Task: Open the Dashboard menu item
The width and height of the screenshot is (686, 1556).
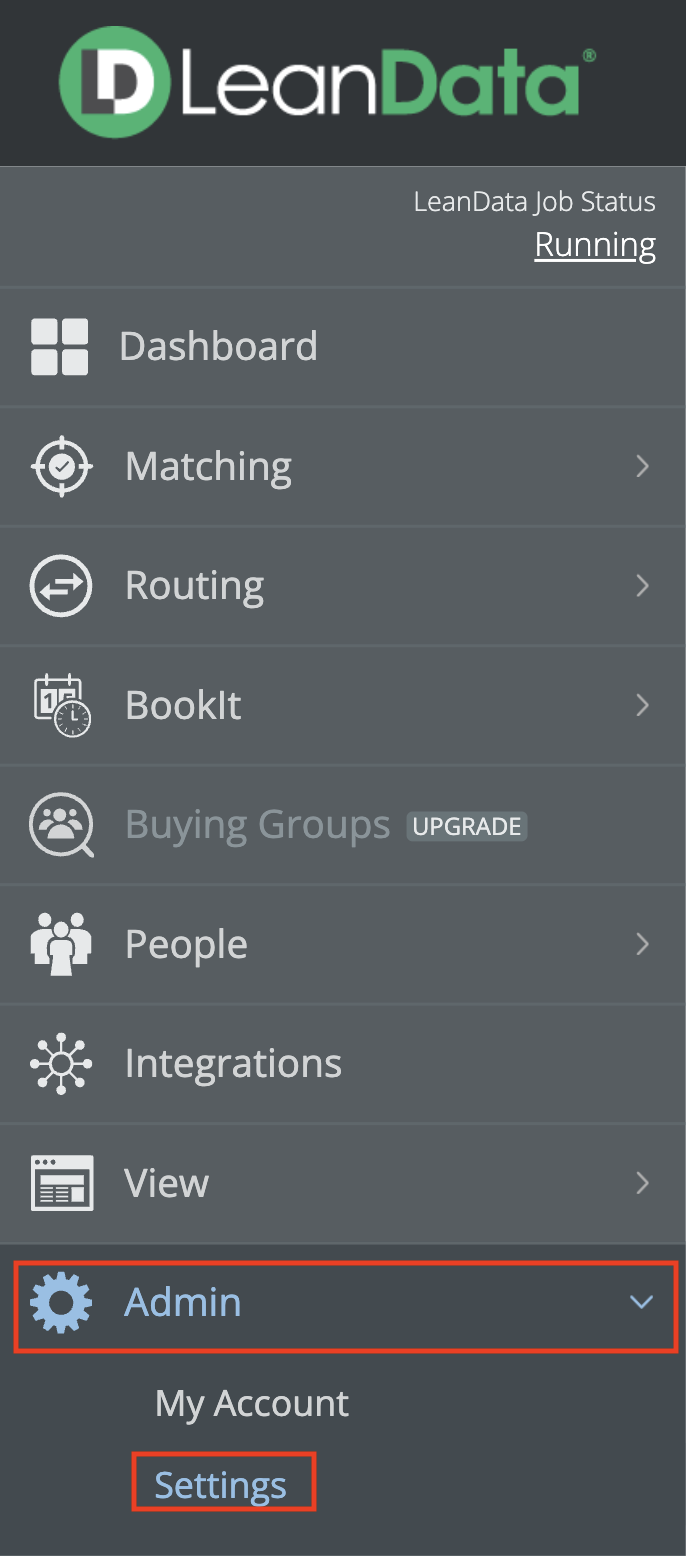Action: point(218,347)
